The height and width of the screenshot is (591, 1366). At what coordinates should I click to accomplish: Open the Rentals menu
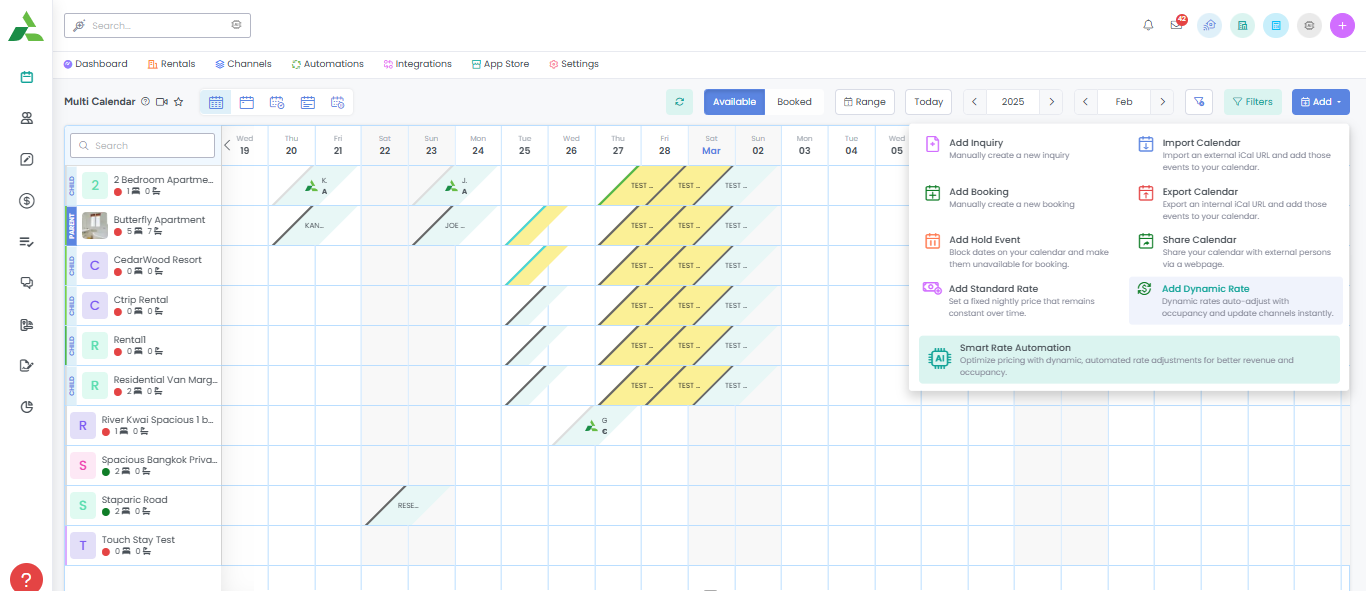[x=171, y=64]
